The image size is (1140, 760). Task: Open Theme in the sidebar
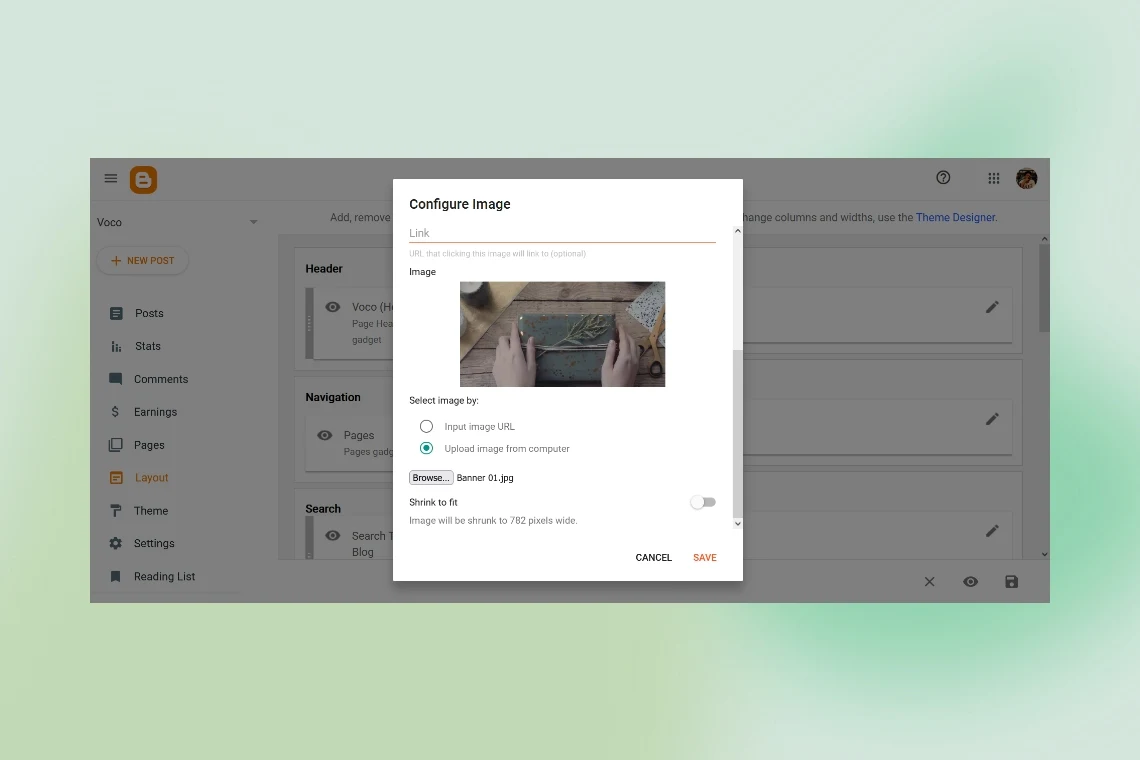(x=150, y=511)
